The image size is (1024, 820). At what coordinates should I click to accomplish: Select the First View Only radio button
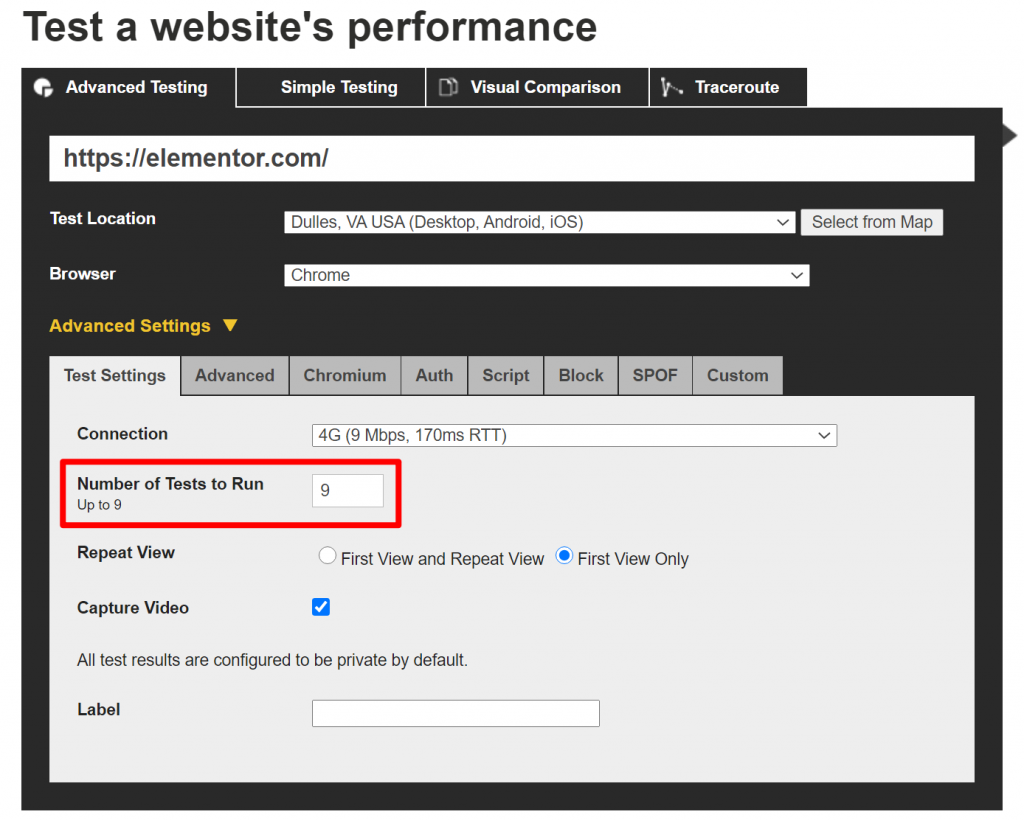(564, 557)
